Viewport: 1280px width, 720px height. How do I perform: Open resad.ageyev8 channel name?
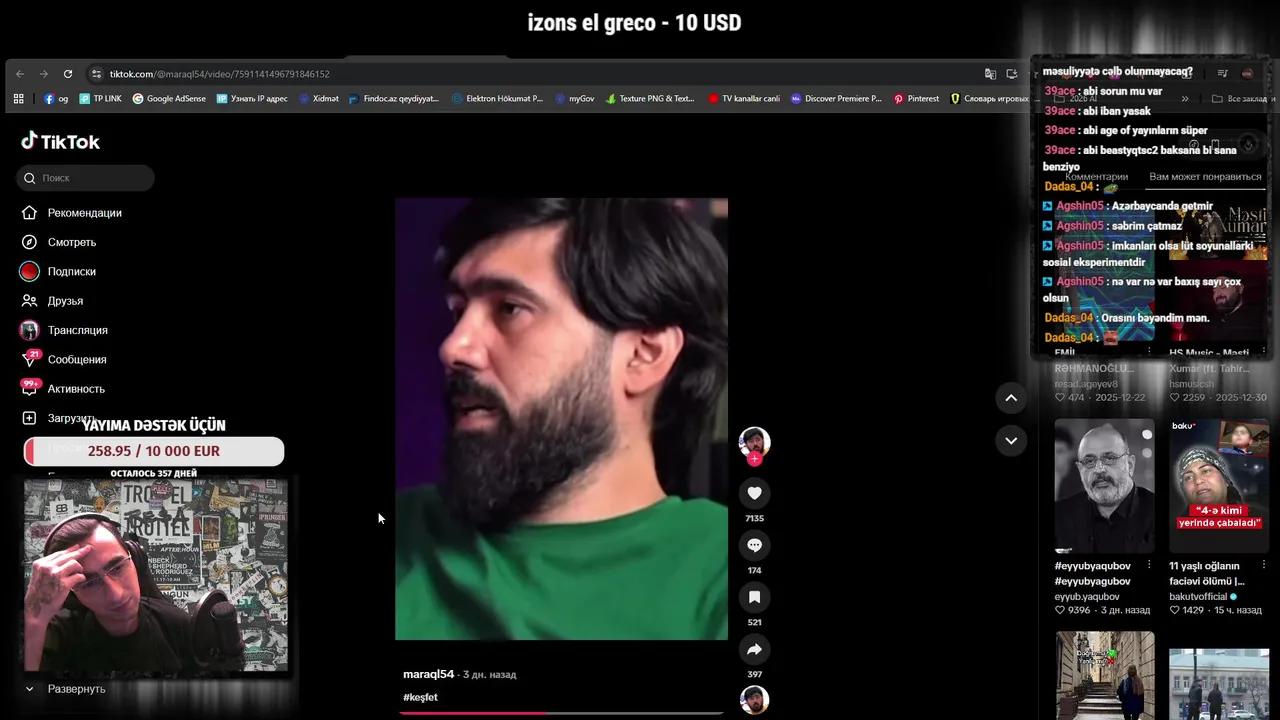tap(1086, 384)
